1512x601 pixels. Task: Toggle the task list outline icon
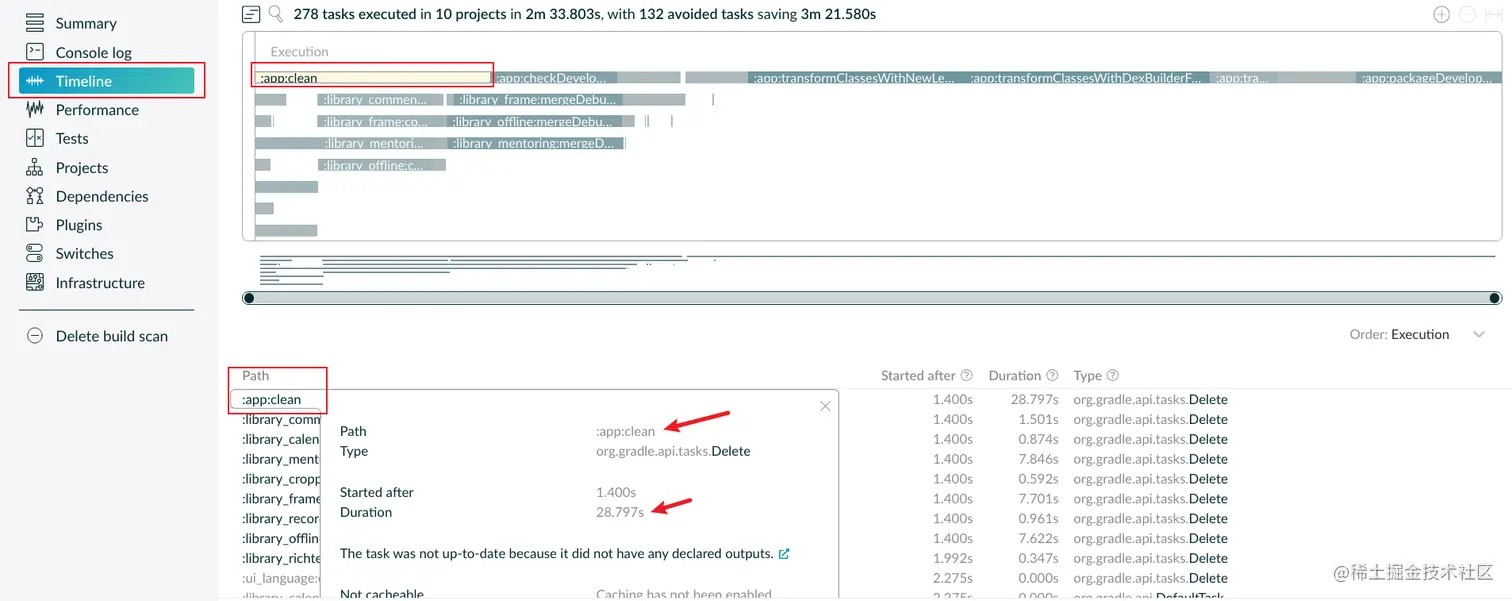pyautogui.click(x=251, y=14)
